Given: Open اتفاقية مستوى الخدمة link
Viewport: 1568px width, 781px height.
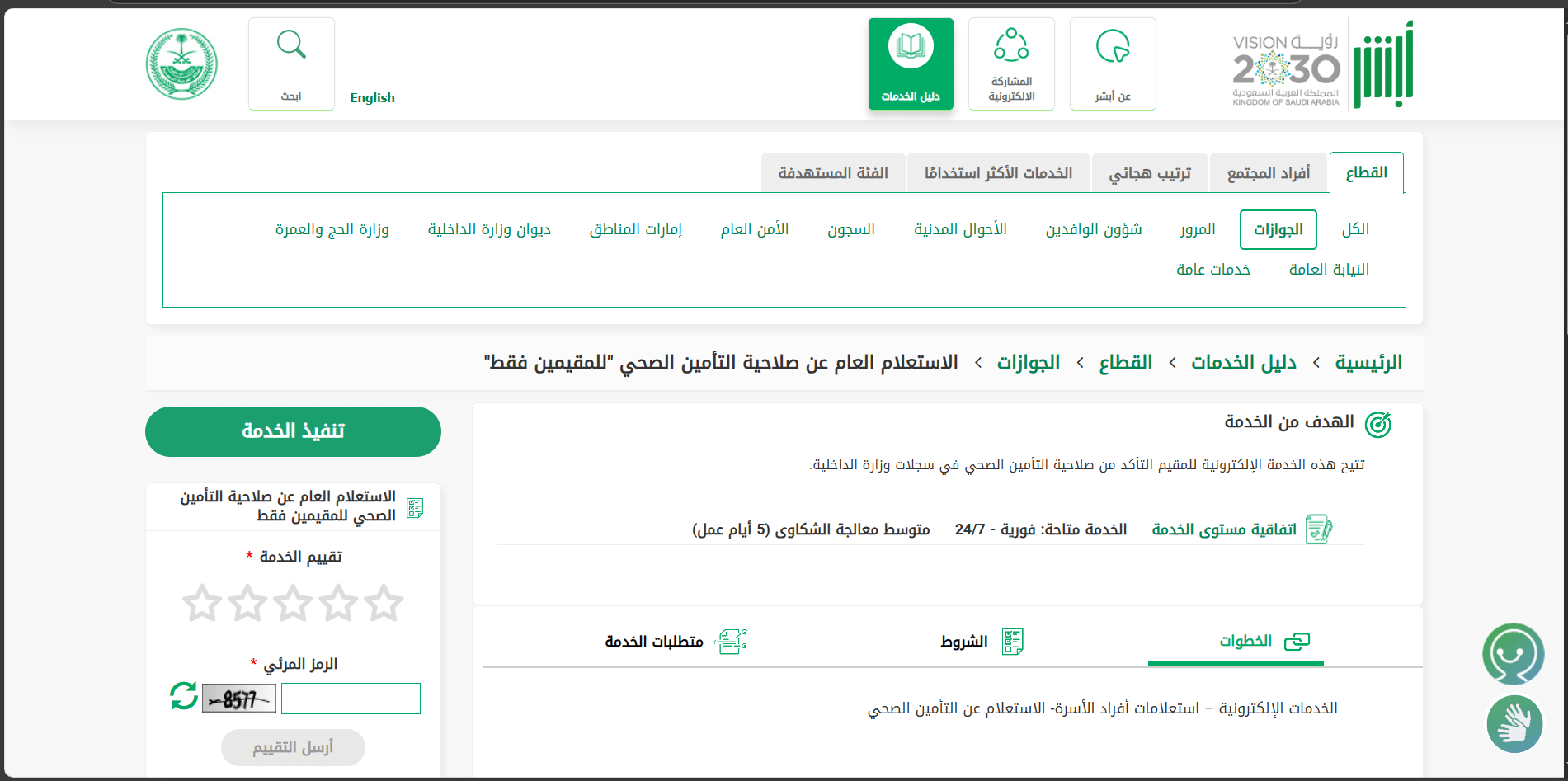Looking at the screenshot, I should (1224, 529).
